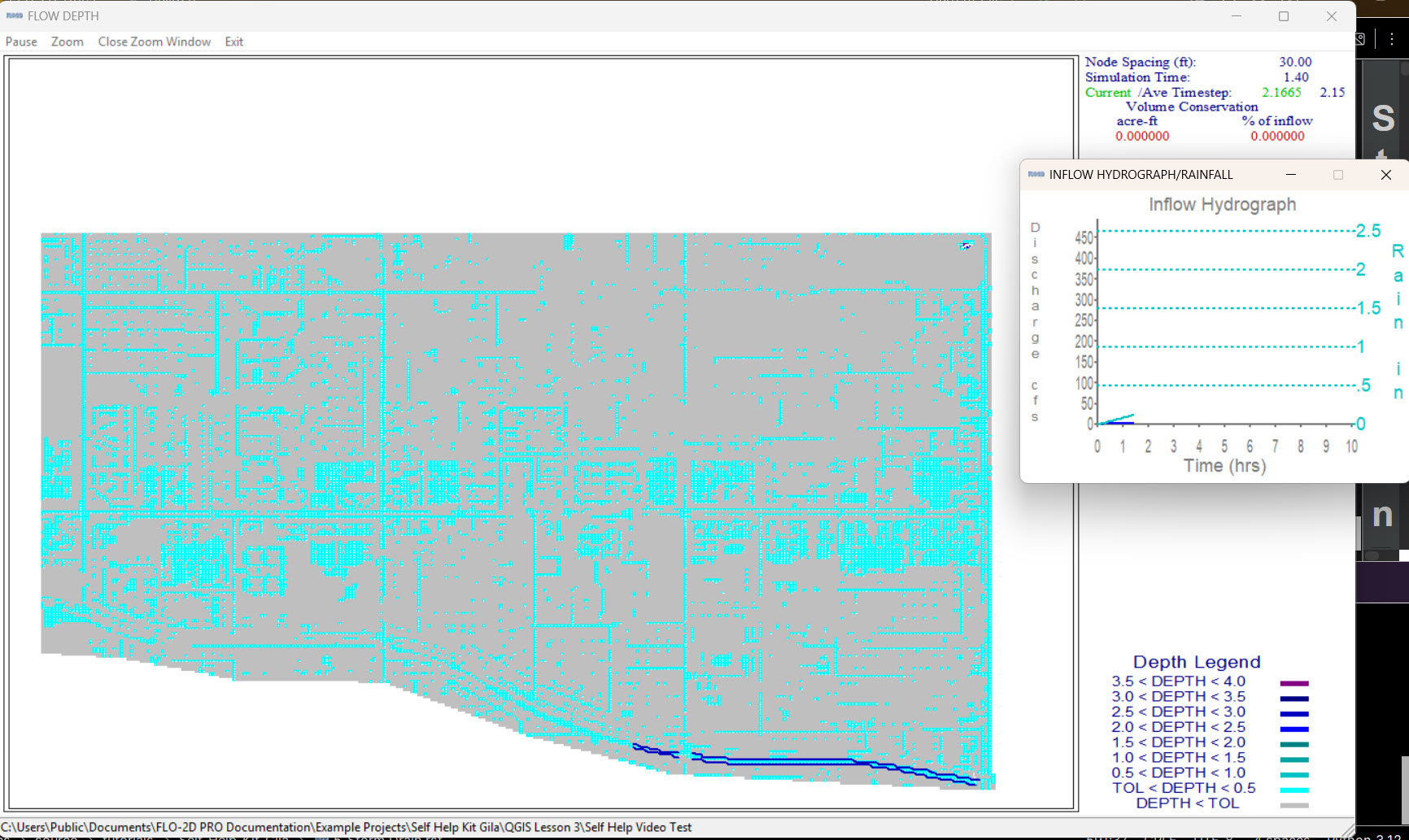
Task: Click the gray DEPTH < TOL legend swatch
Action: coord(1293,805)
